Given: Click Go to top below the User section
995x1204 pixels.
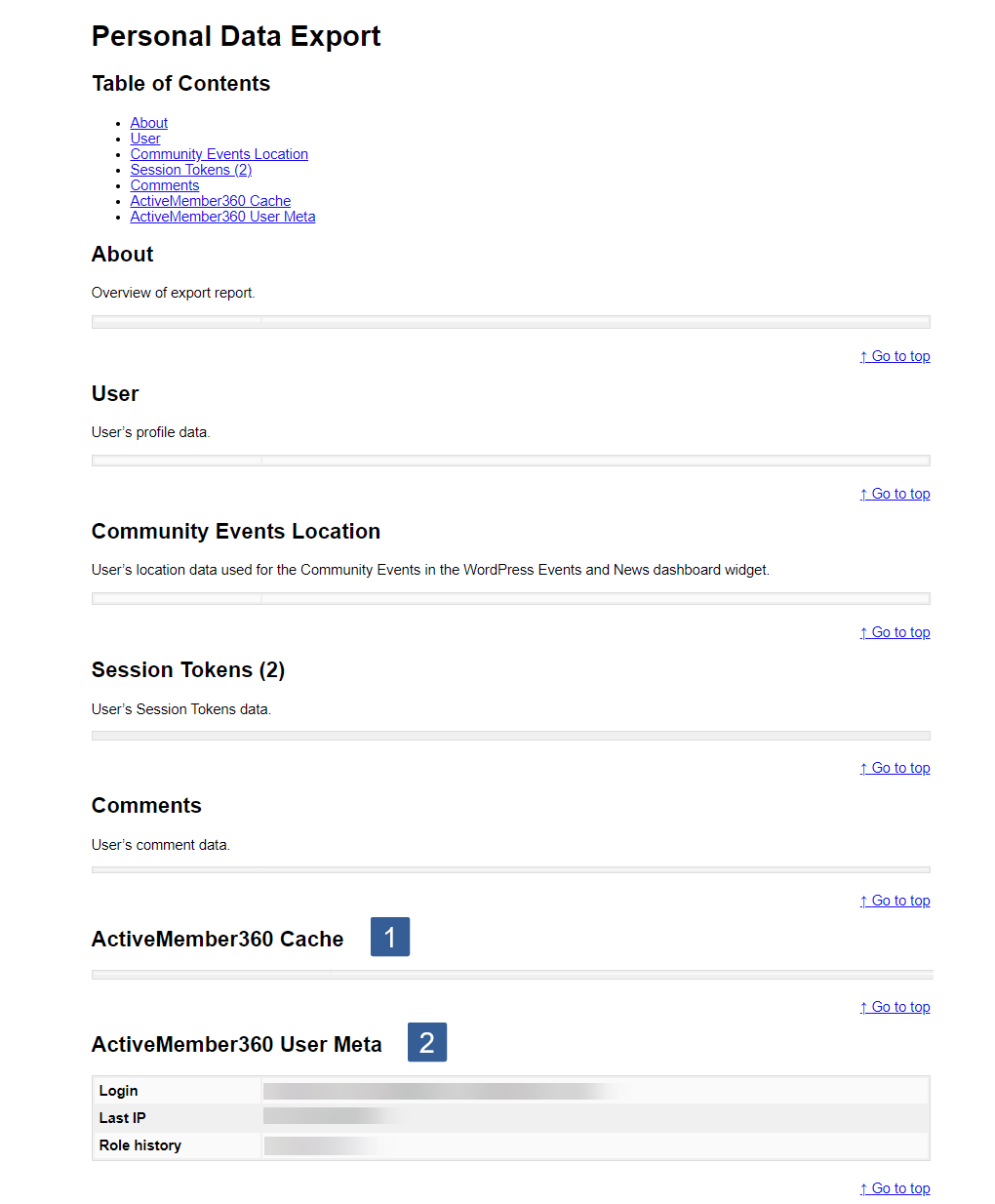Looking at the screenshot, I should coord(895,493).
